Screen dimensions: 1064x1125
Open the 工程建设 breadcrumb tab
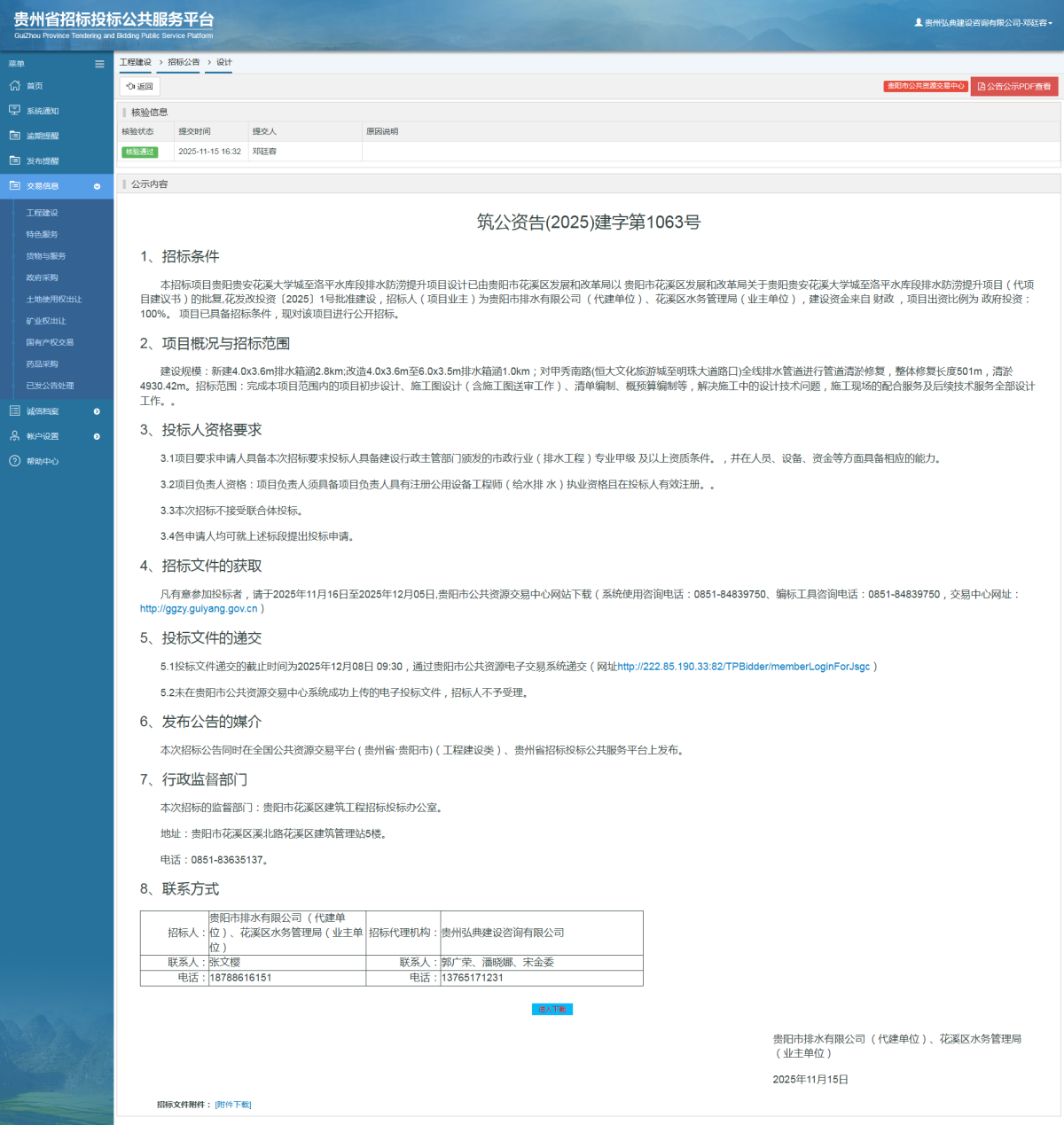[x=136, y=62]
